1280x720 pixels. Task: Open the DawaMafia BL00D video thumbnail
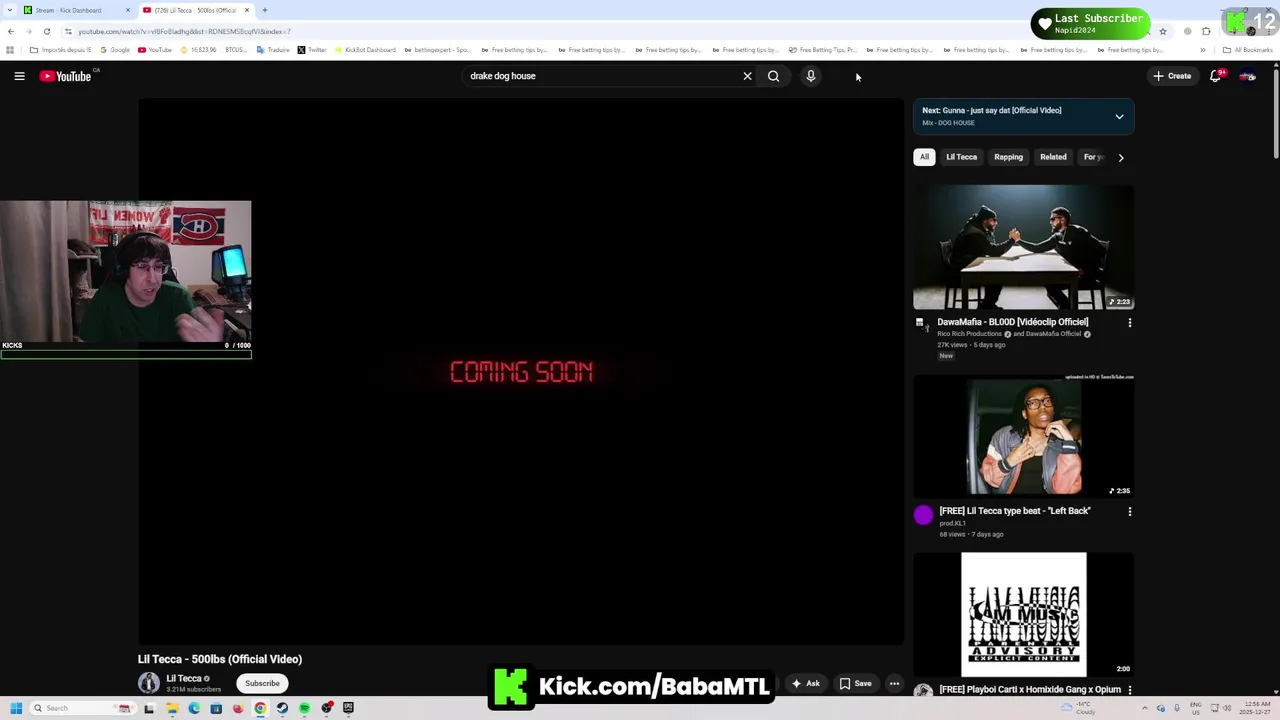(1023, 247)
